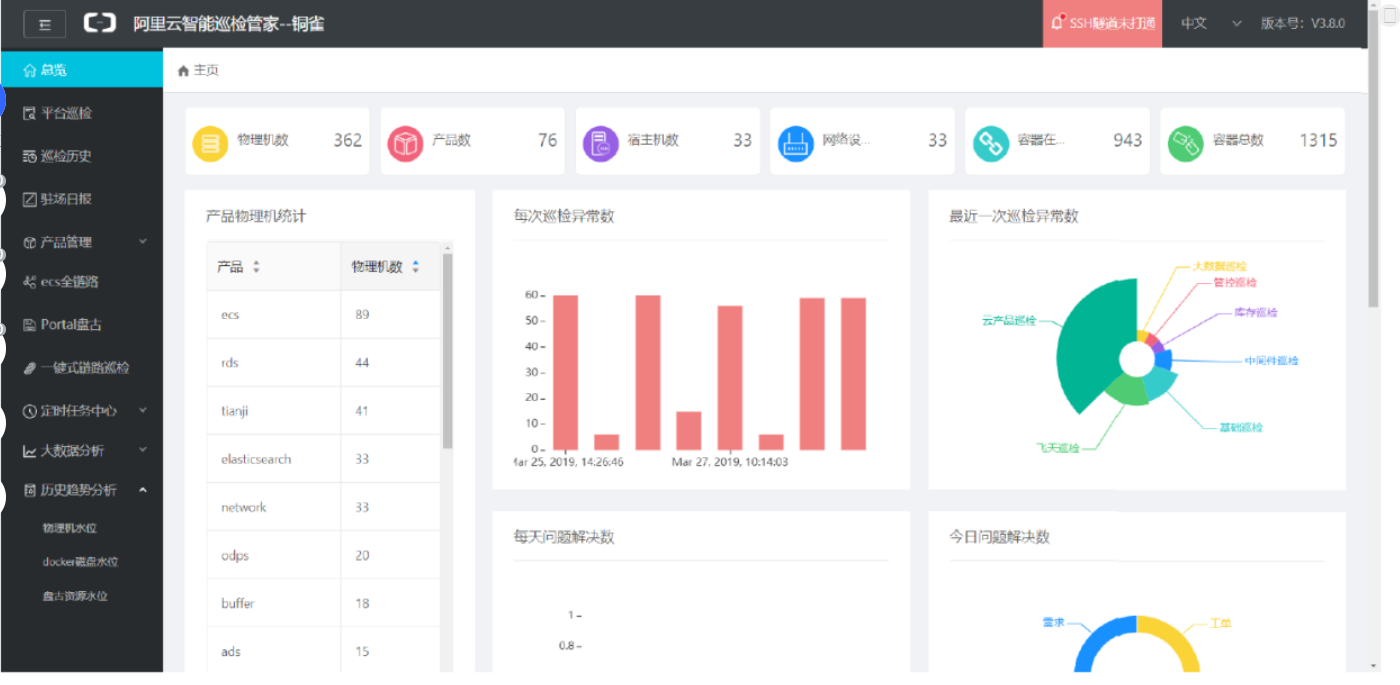Click the green 容器总数 container icon
Viewport: 1400px width, 685px height.
pyautogui.click(x=1186, y=144)
